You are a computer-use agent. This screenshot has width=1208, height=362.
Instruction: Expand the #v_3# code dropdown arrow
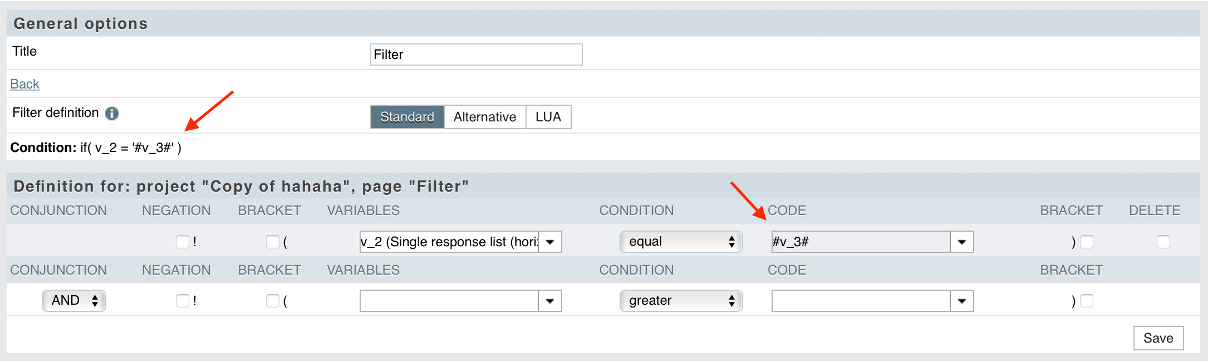(x=962, y=241)
